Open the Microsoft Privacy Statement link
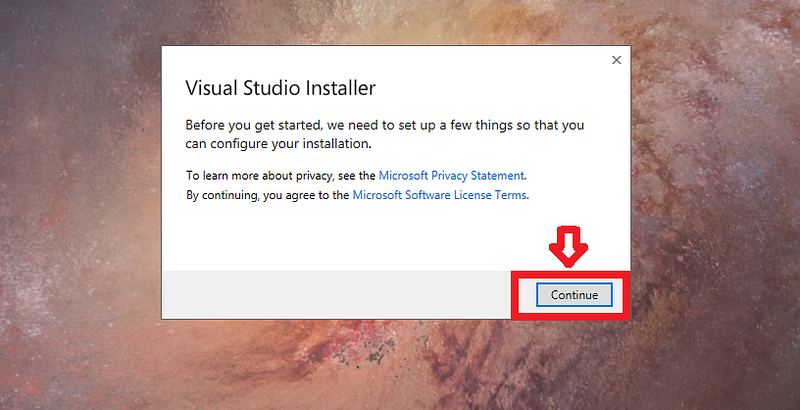The height and width of the screenshot is (410, 800). 452,175
